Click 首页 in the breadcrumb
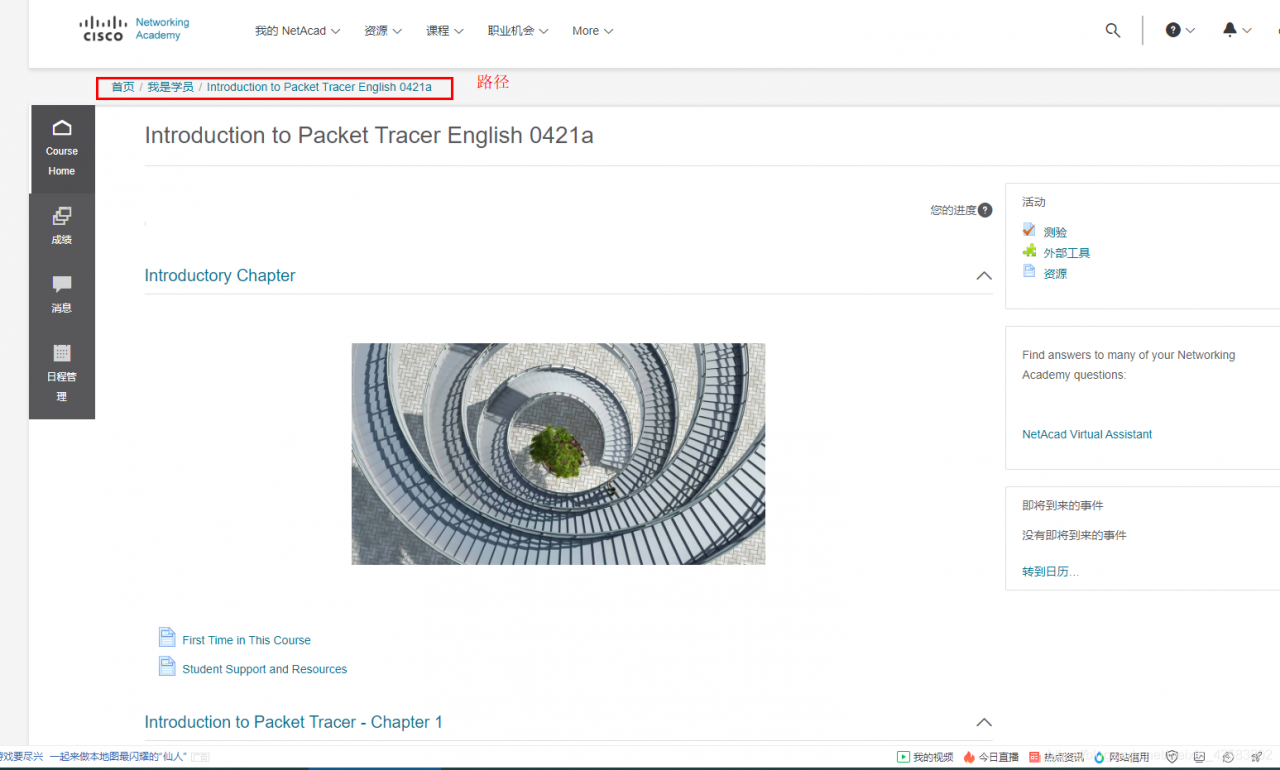The height and width of the screenshot is (770, 1280). click(x=123, y=87)
